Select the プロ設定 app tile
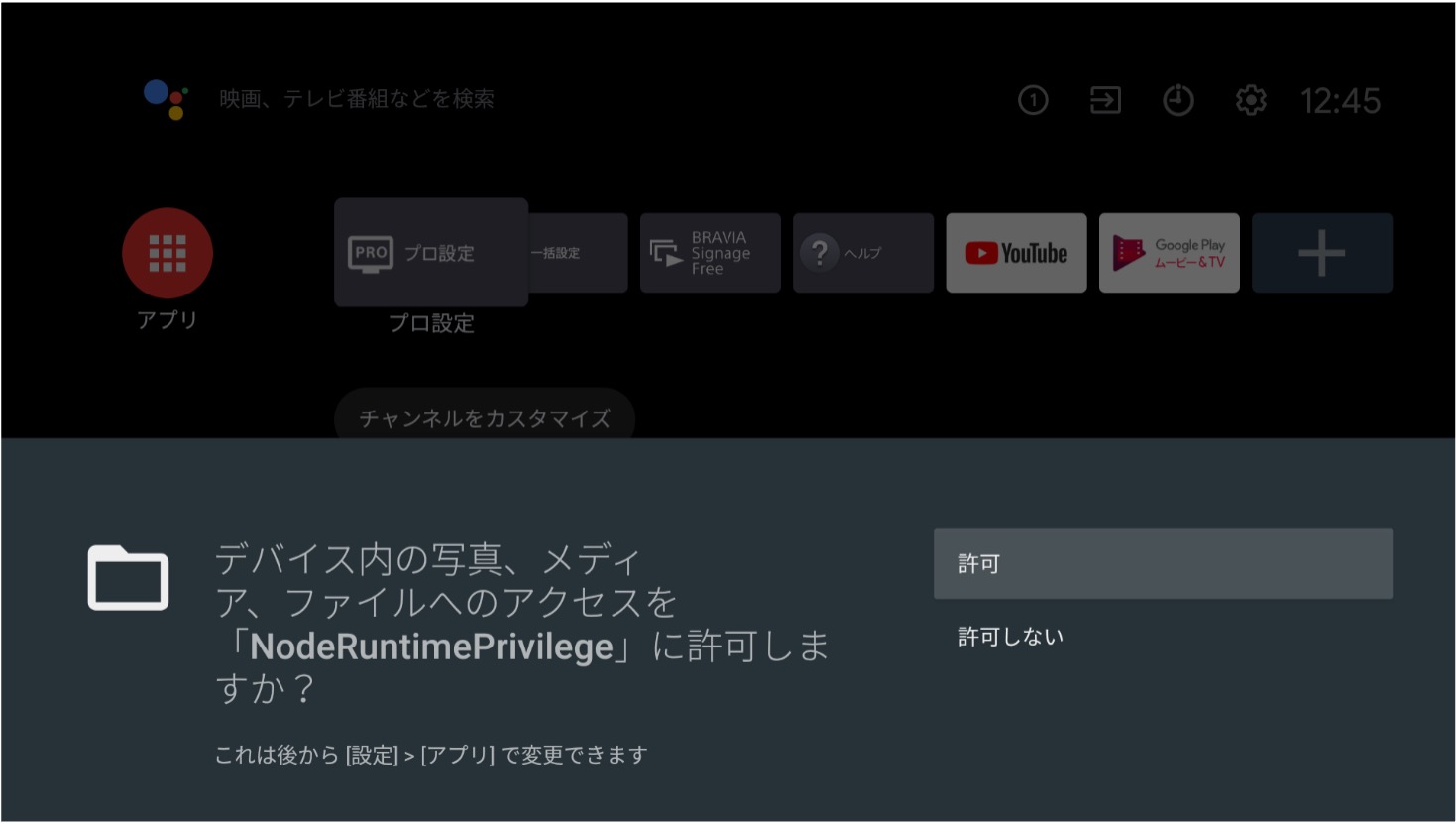The image size is (1456, 824). tap(431, 253)
